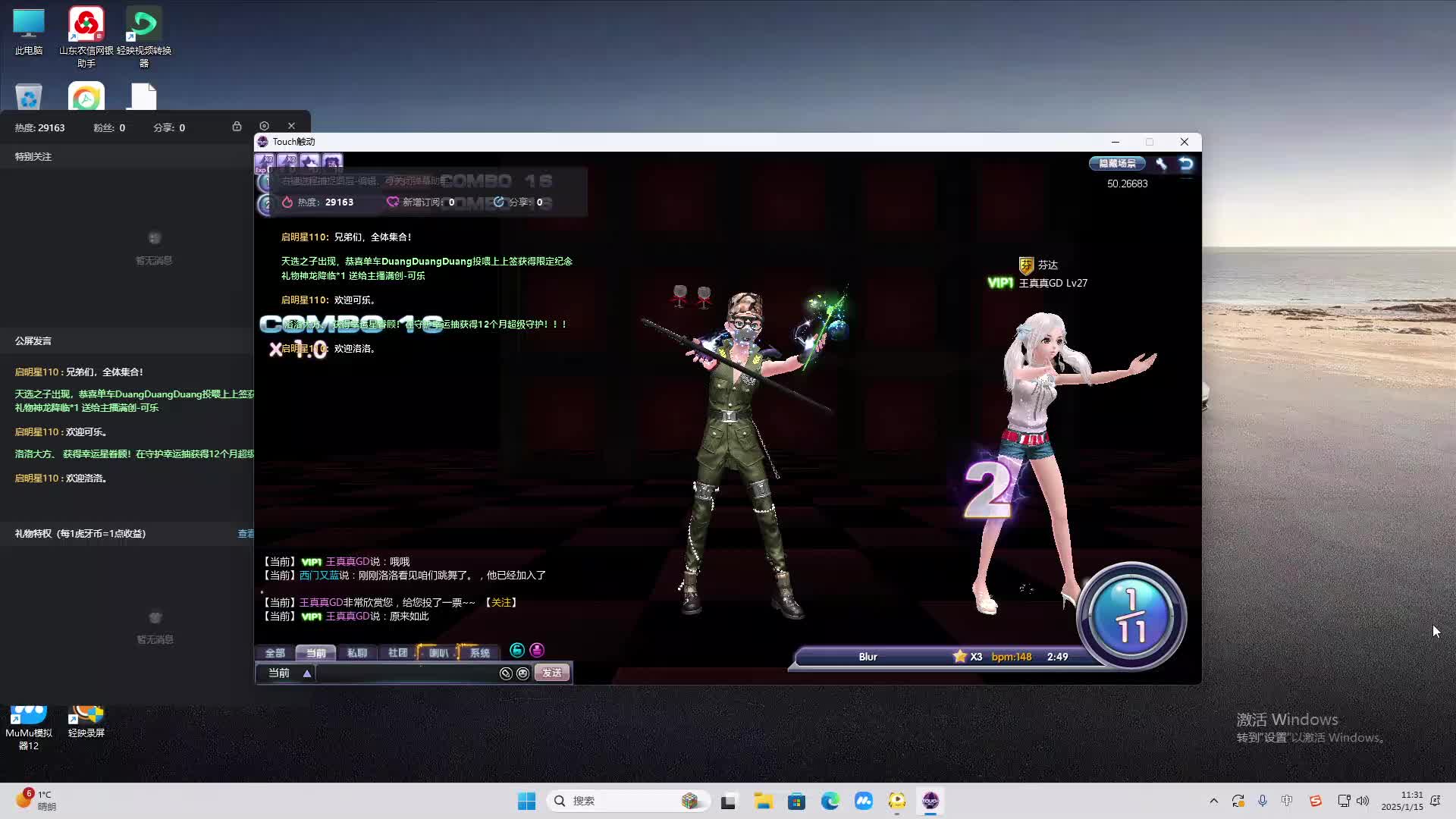Viewport: 1456px width, 819px height.
Task: Switch to the 系统 chat tab
Action: (479, 653)
